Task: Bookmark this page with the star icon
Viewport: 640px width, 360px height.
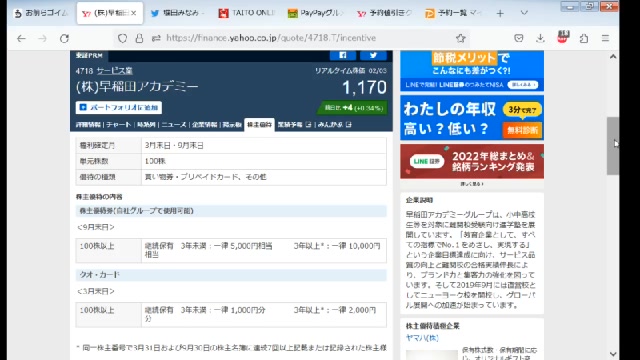Action: coord(461,38)
